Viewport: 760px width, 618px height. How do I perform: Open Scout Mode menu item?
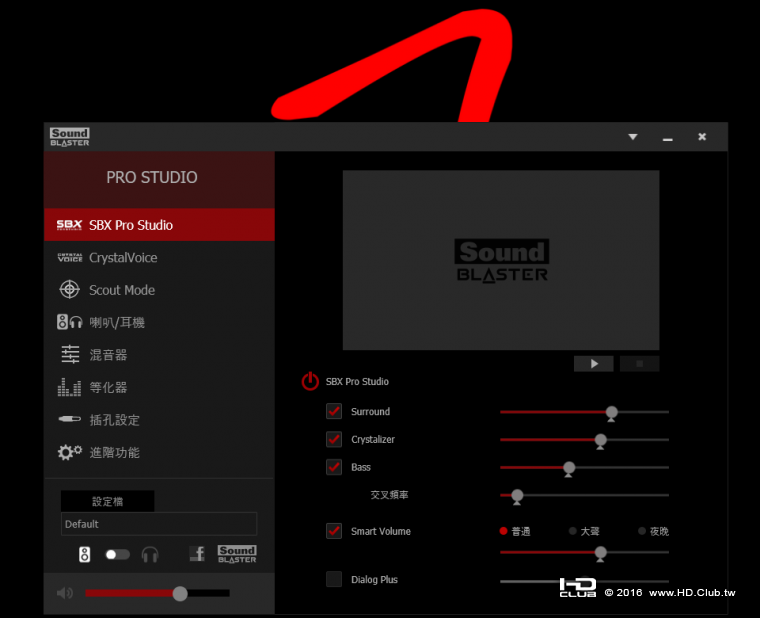159,290
